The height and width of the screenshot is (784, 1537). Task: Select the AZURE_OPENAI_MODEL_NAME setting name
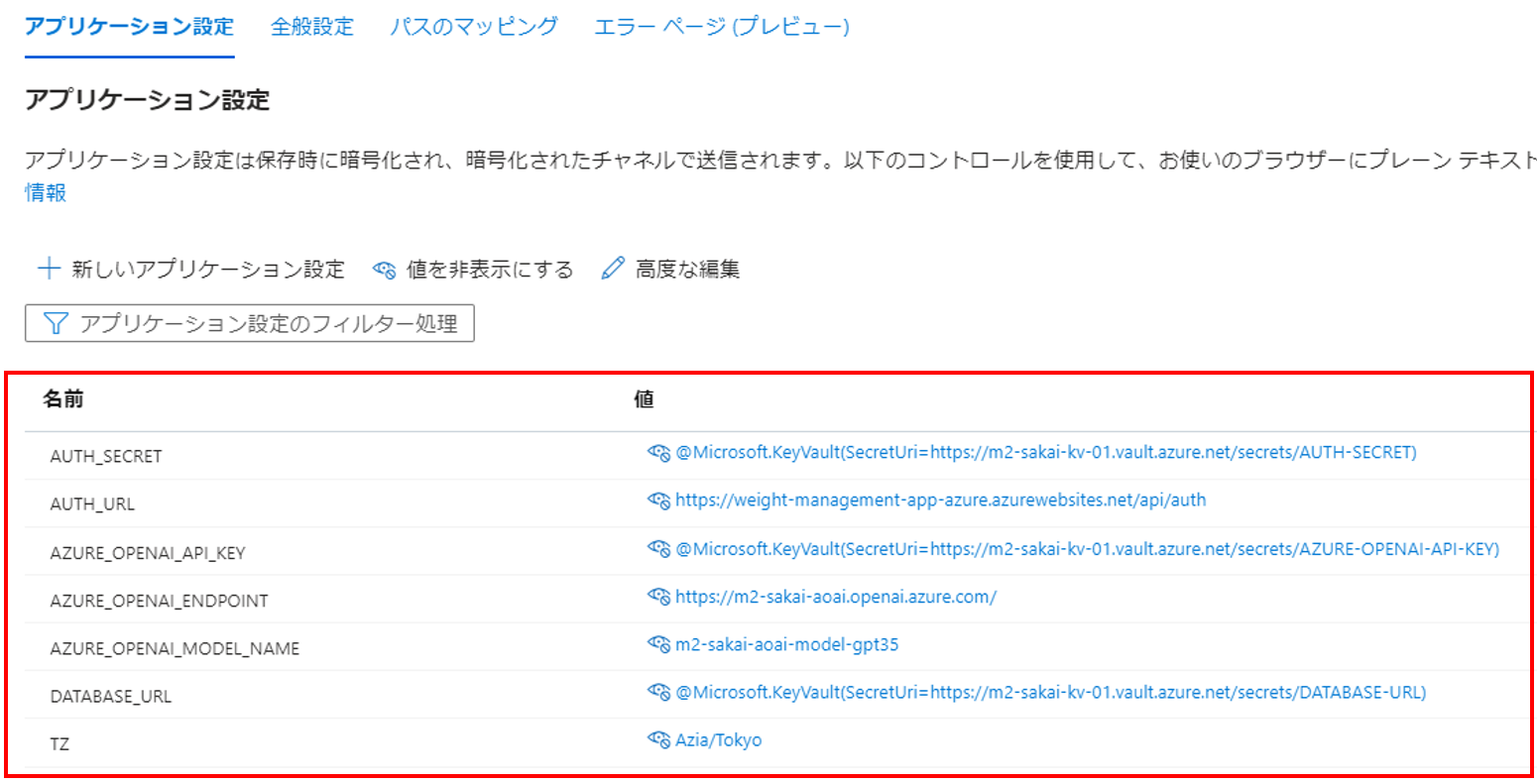[x=175, y=648]
